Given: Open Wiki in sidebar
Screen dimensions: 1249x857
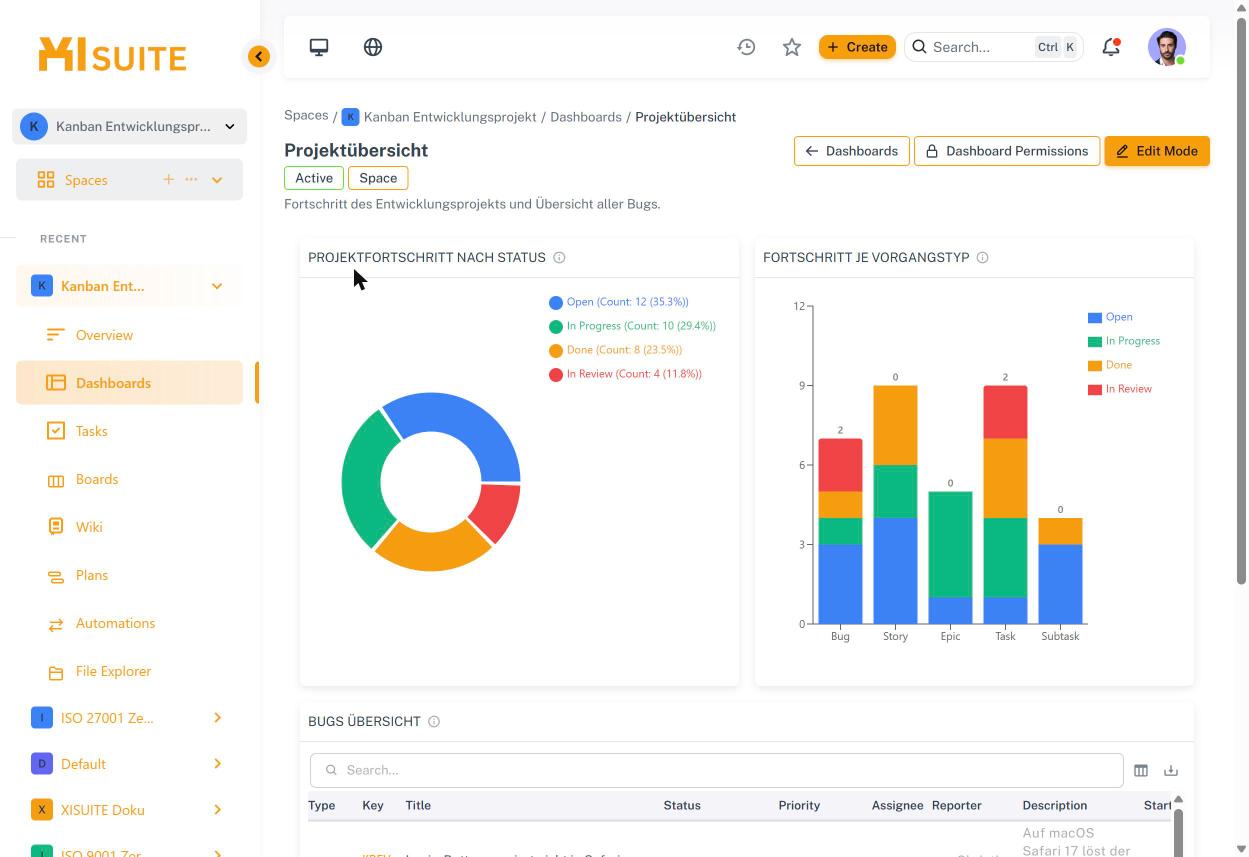Looking at the screenshot, I should (129, 527).
